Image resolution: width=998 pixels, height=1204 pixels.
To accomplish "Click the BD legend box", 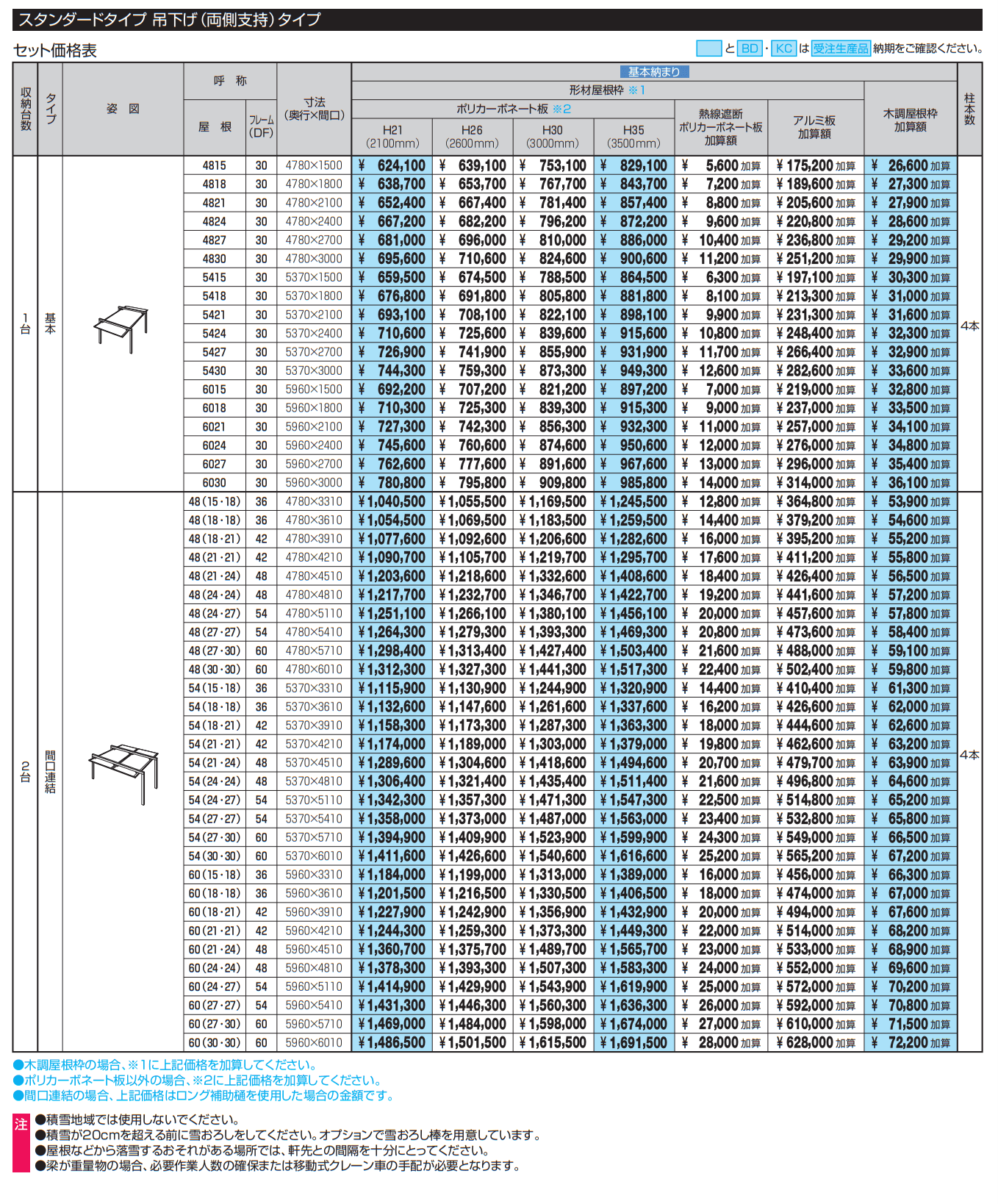I will (x=749, y=49).
